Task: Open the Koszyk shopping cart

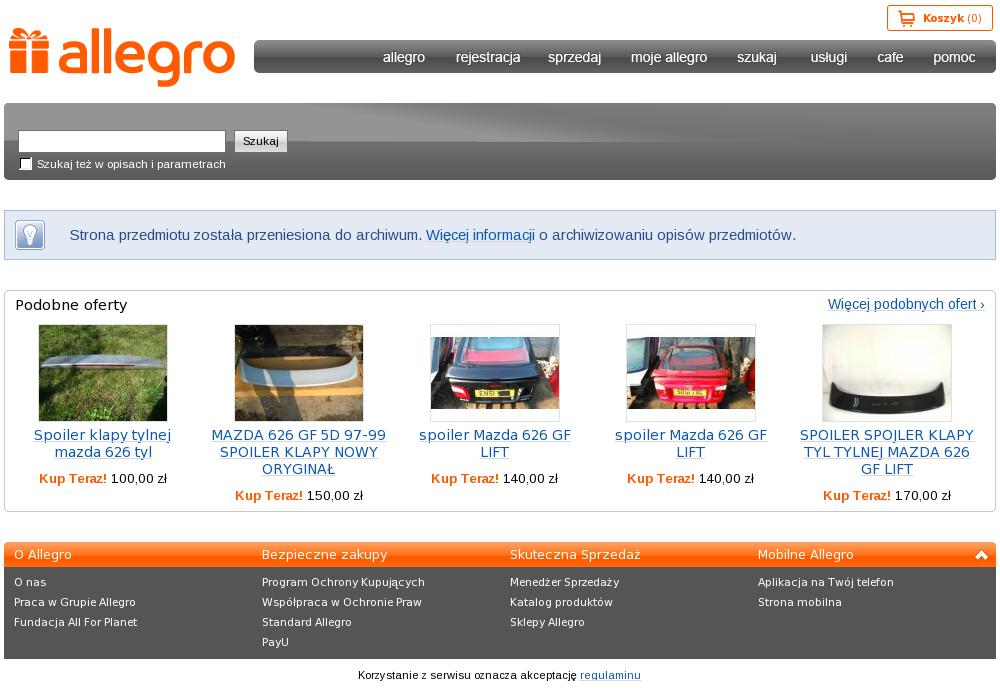Action: 939,18
